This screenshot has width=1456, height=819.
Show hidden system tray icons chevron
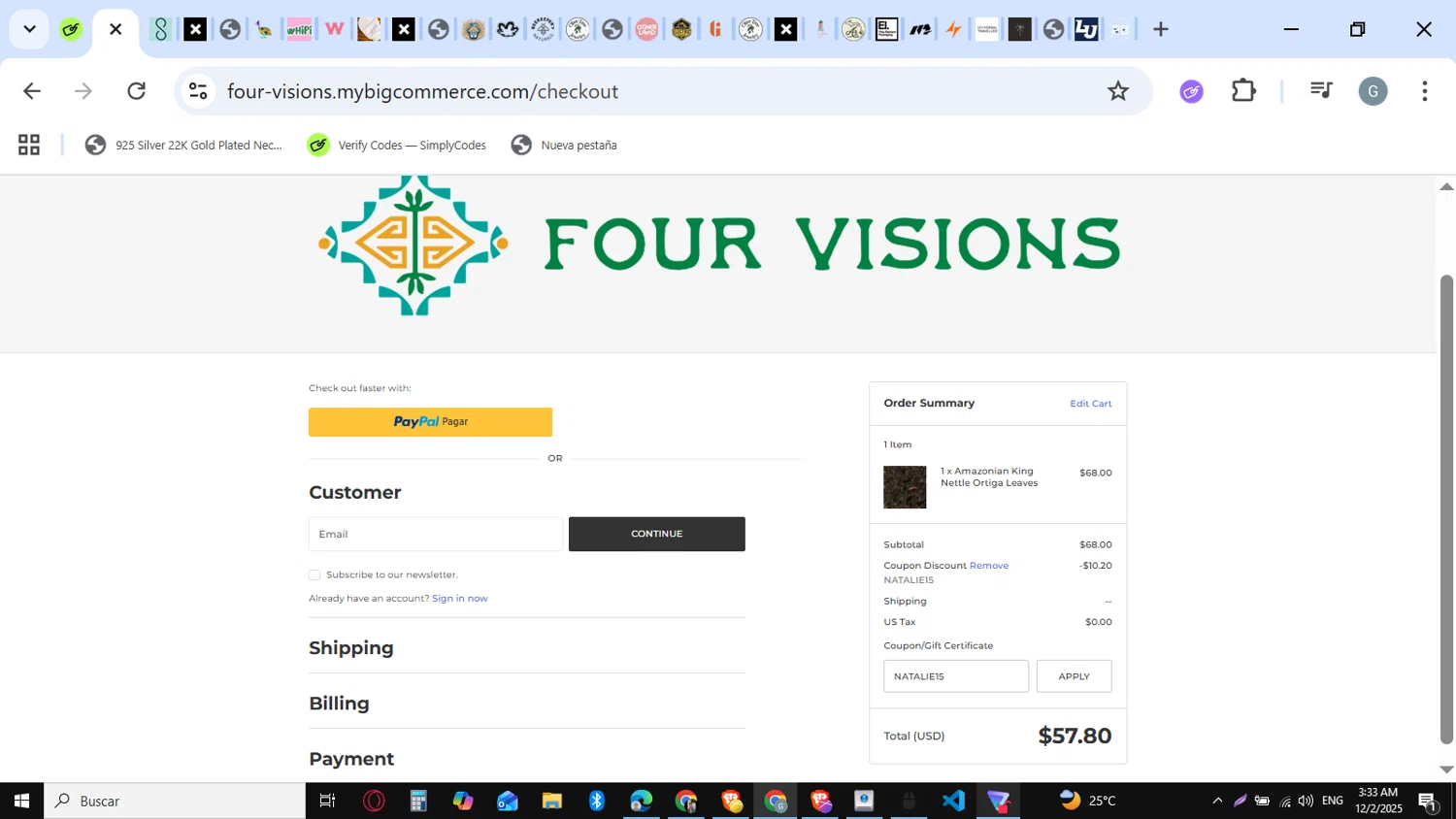[1217, 801]
